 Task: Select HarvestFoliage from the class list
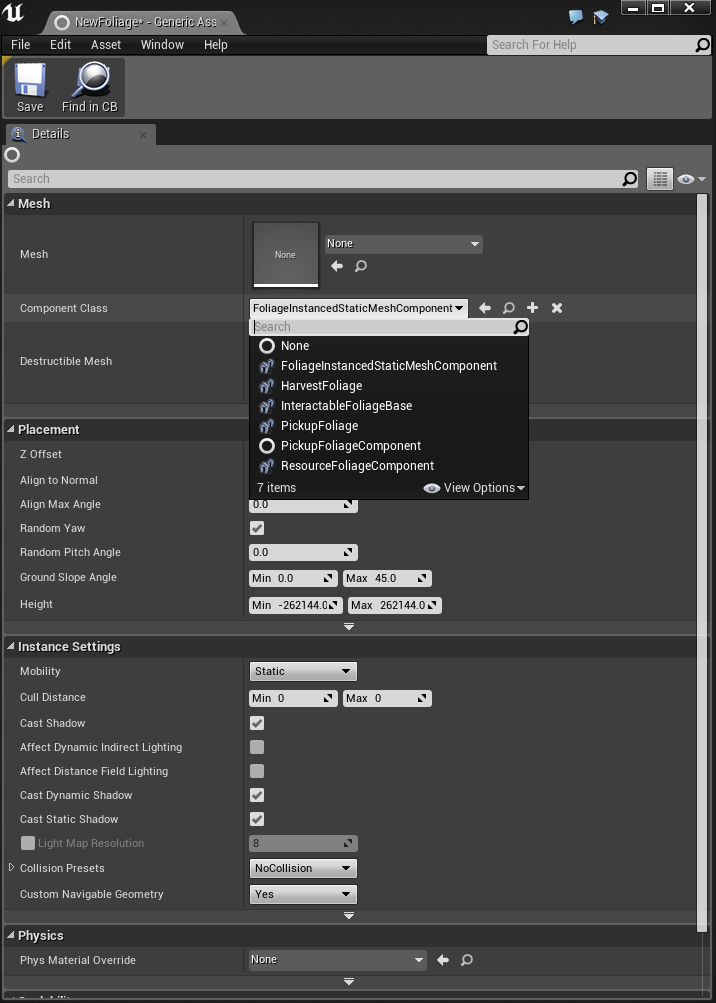[321, 386]
